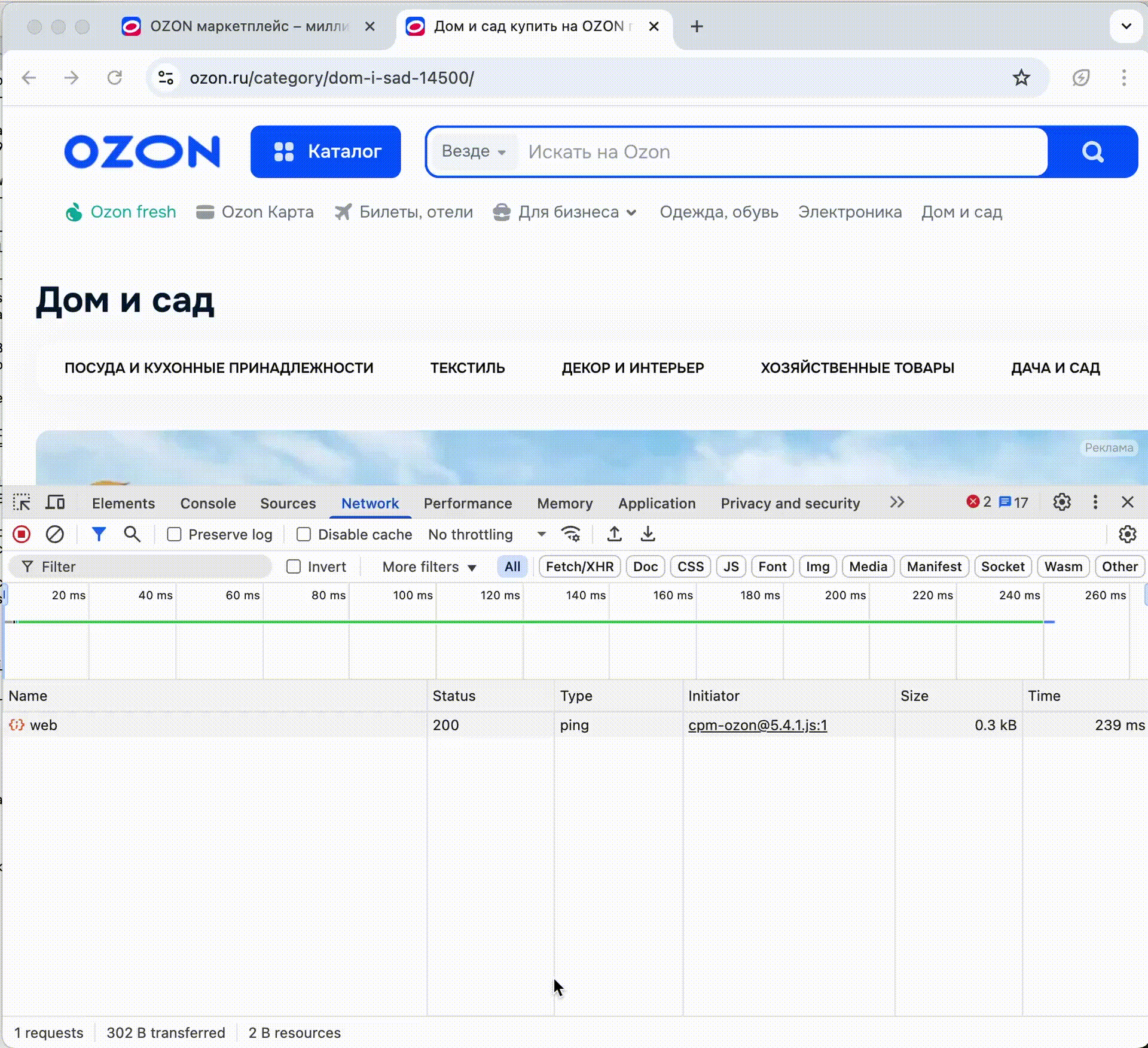Enable the Preserve log checkbox
Screen dimensions: 1148x1048
(174, 534)
